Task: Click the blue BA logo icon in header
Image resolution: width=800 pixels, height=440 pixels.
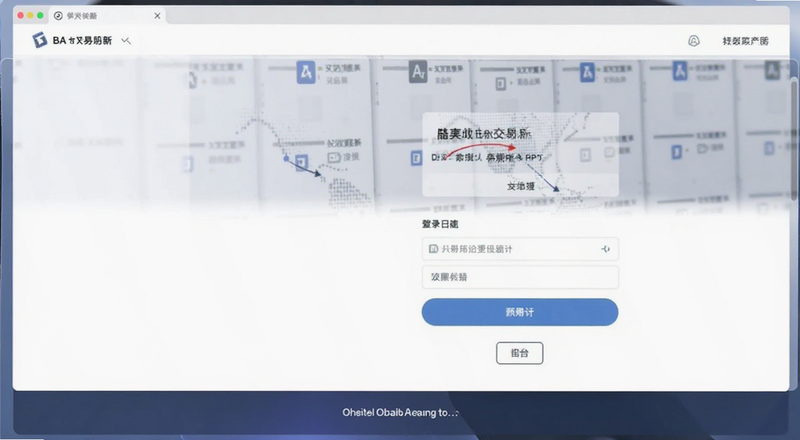Action: (39, 40)
